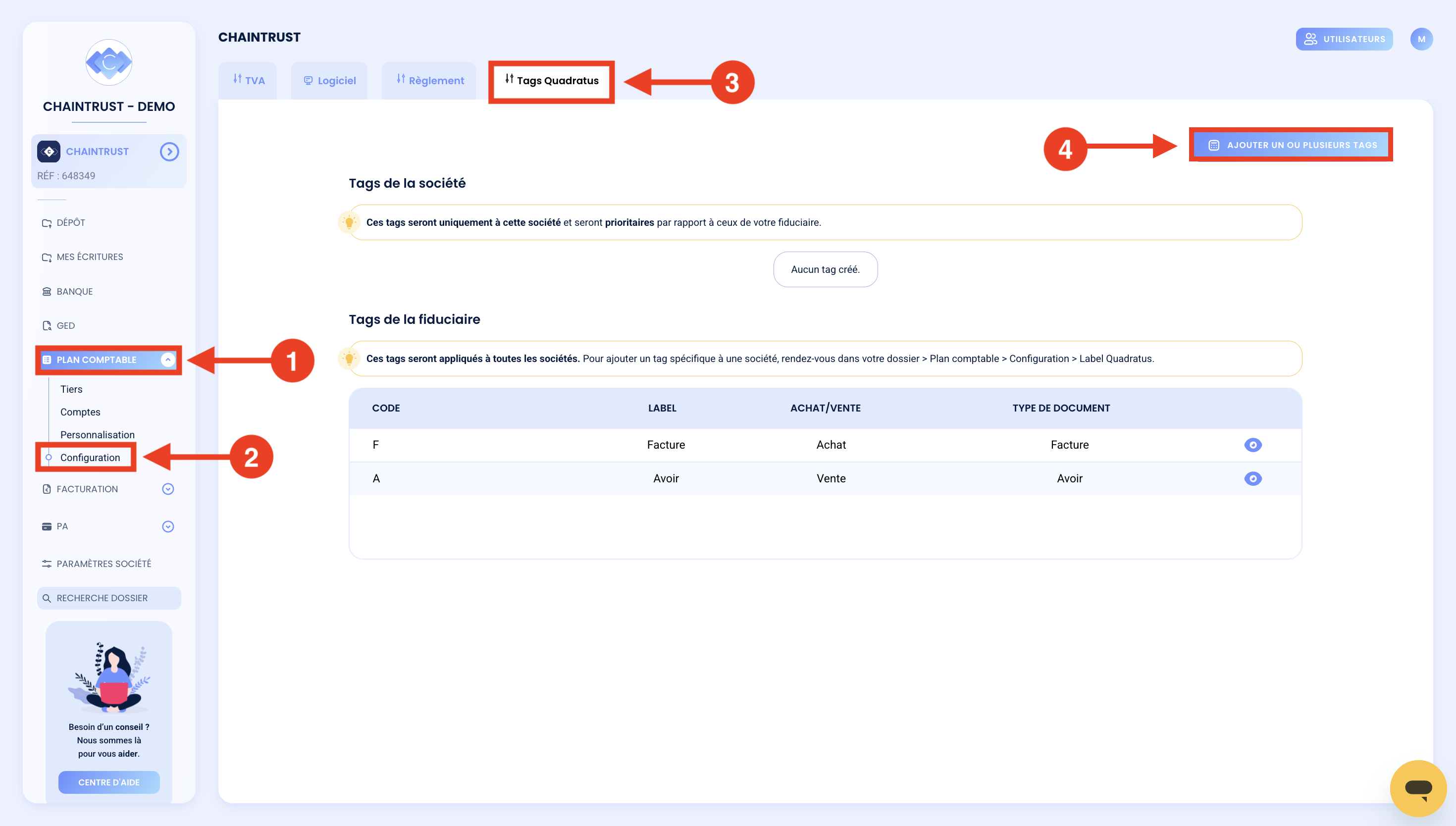Open Dépôt in sidebar
The height and width of the screenshot is (826, 1456).
click(x=71, y=223)
